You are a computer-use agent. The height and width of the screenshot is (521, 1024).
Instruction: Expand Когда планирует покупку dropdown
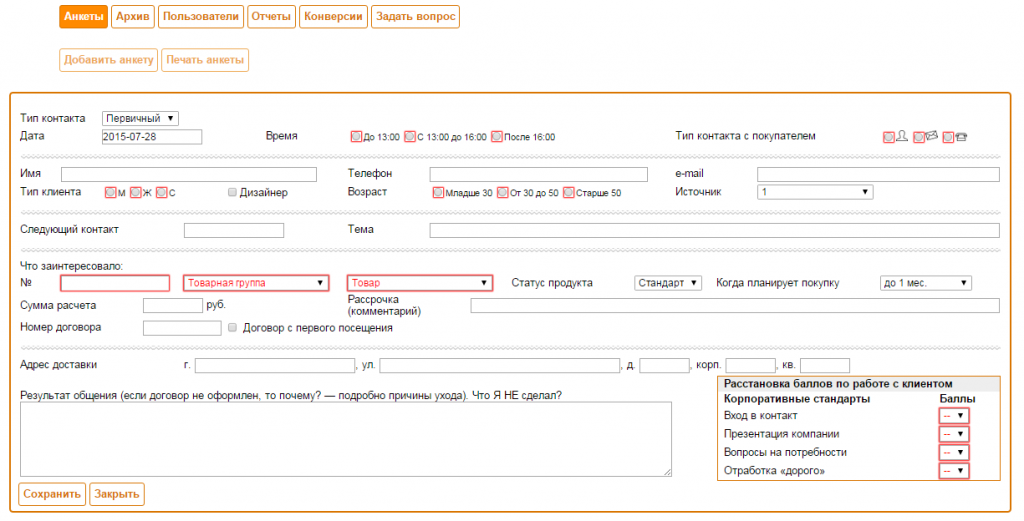[925, 283]
